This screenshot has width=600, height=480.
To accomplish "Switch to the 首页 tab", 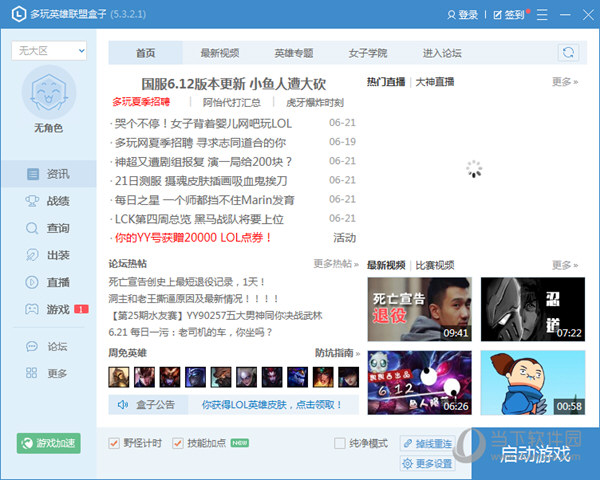I will pyautogui.click(x=146, y=53).
